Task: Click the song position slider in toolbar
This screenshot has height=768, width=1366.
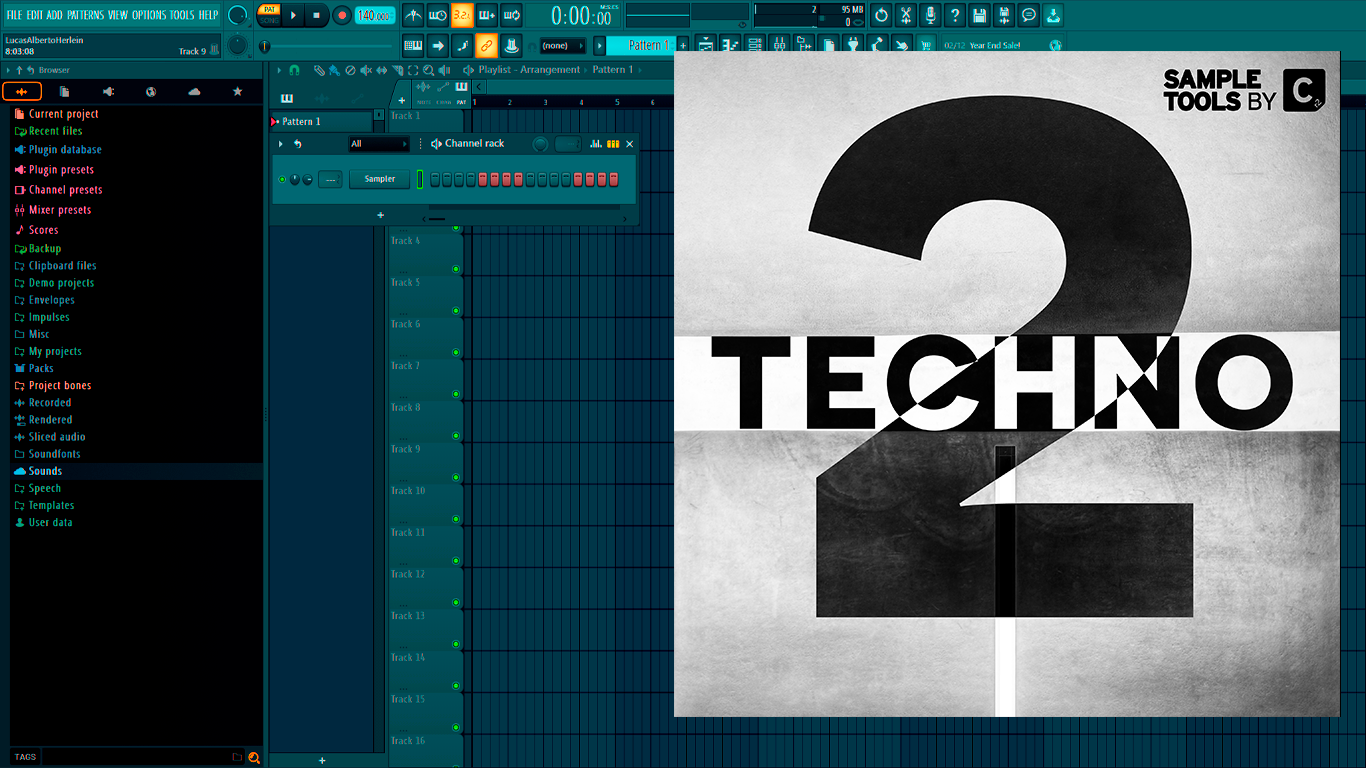Action: click(x=328, y=46)
